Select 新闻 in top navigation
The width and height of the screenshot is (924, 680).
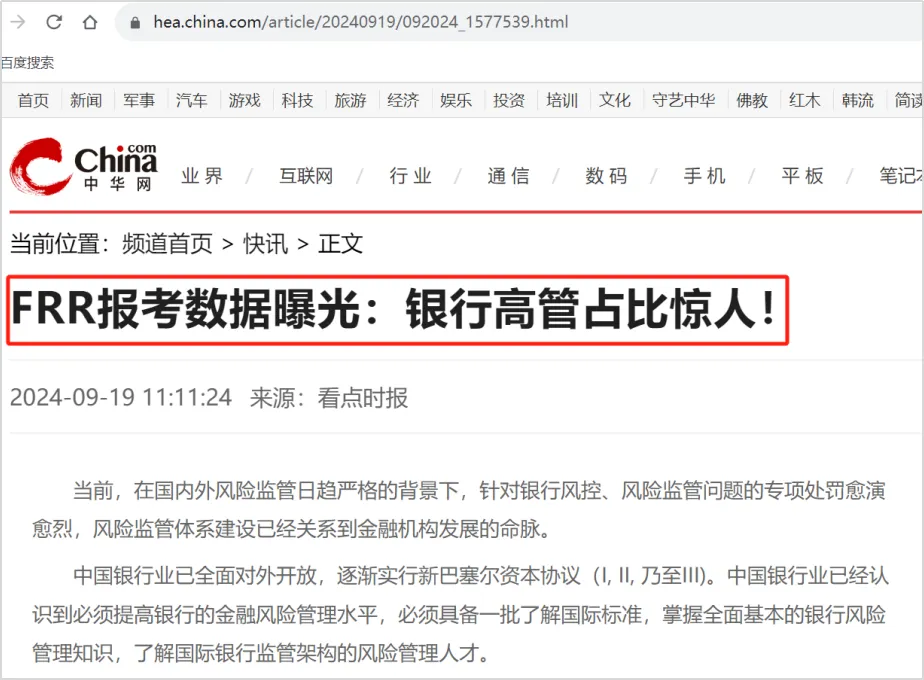pyautogui.click(x=86, y=100)
